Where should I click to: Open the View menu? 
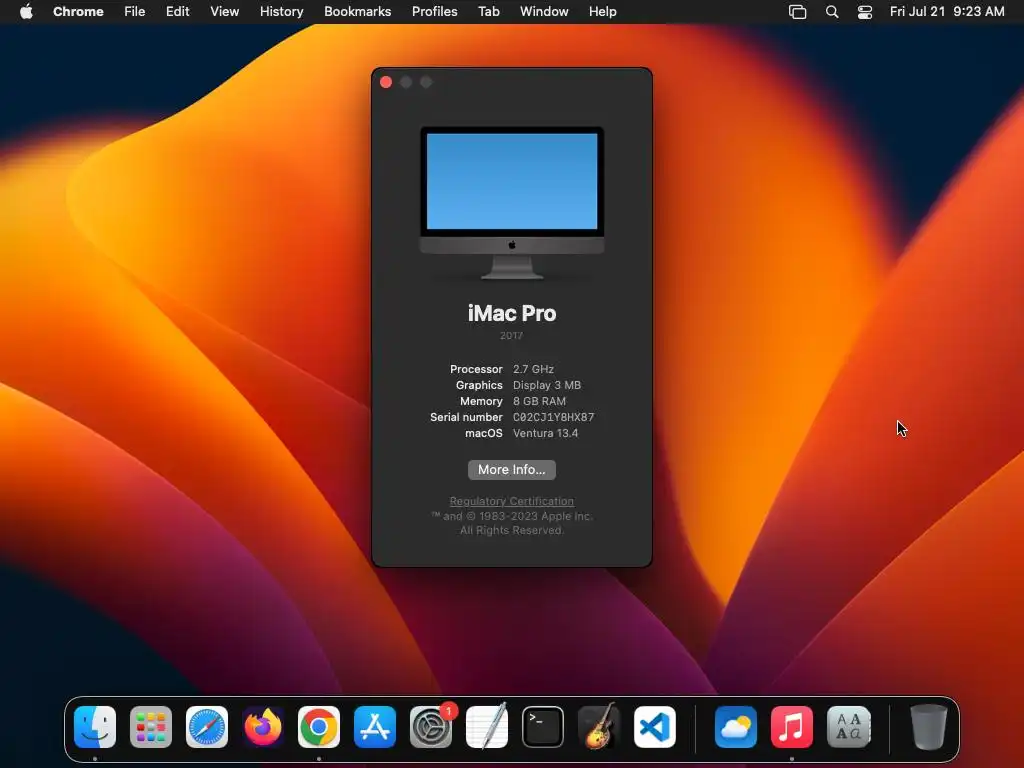225,12
